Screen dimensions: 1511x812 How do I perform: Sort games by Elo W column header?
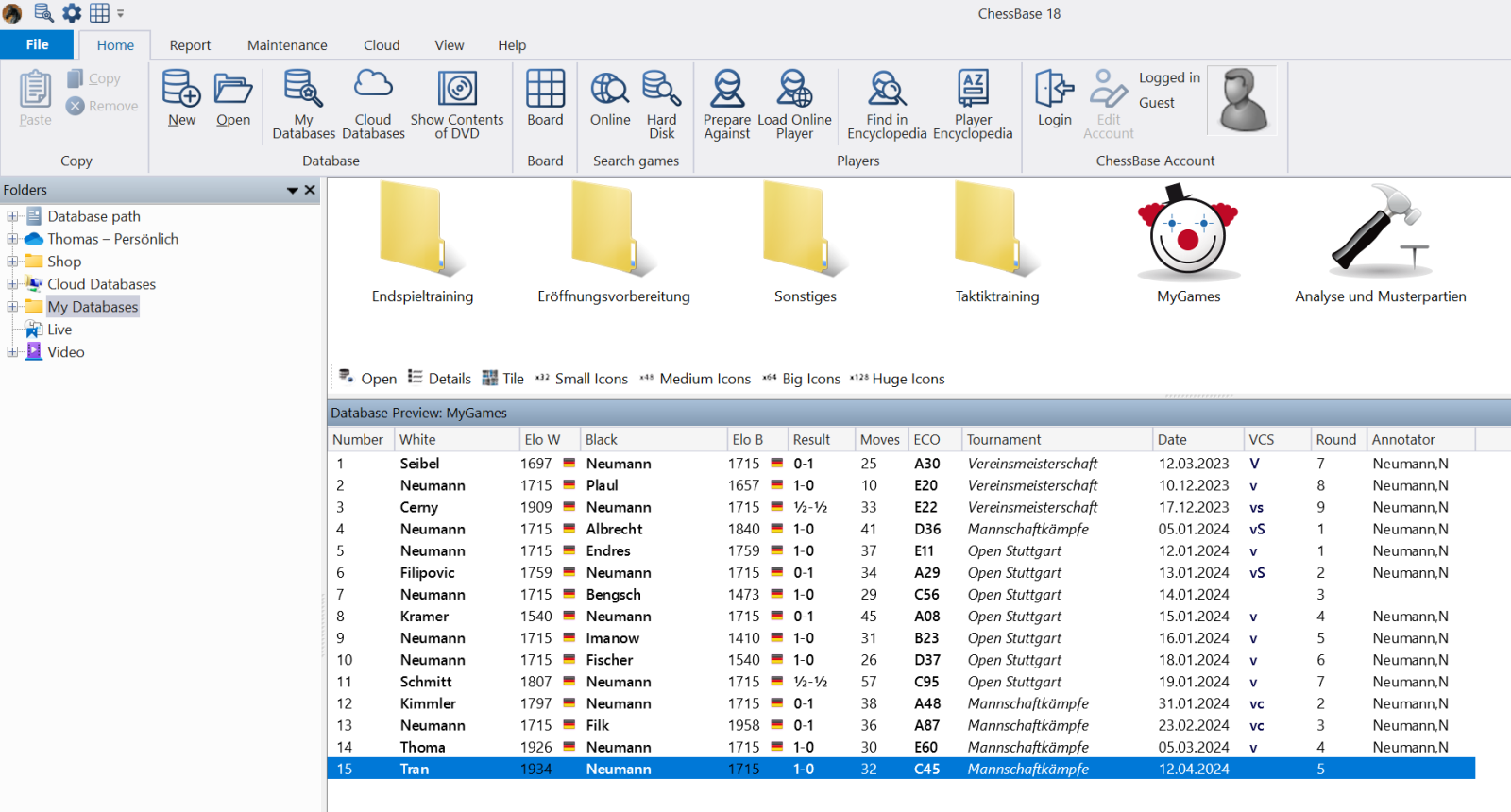(x=542, y=440)
